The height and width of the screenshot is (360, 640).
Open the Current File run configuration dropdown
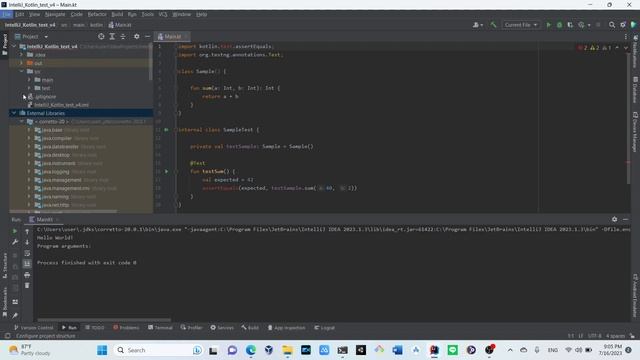[521, 25]
